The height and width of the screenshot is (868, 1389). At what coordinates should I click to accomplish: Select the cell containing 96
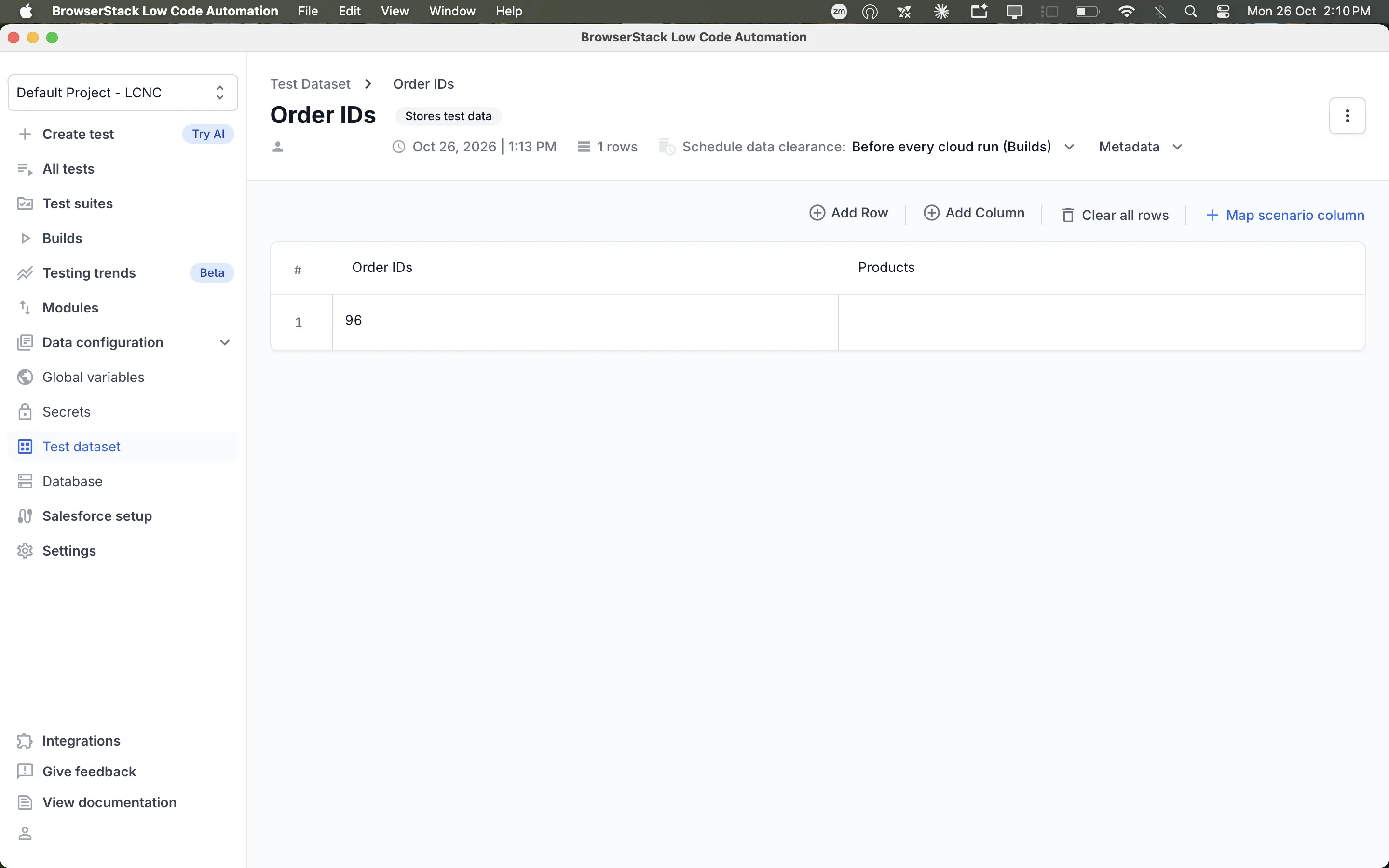coord(586,322)
